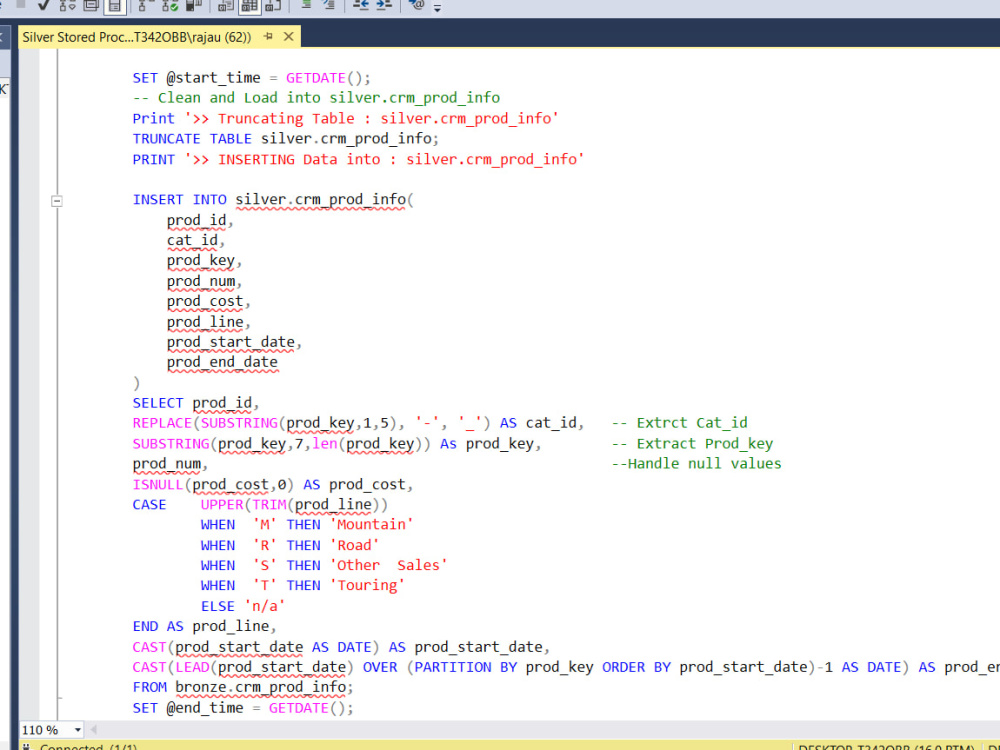Pin the Silver Stored Proc tab
The image size is (1000, 750).
pos(268,36)
